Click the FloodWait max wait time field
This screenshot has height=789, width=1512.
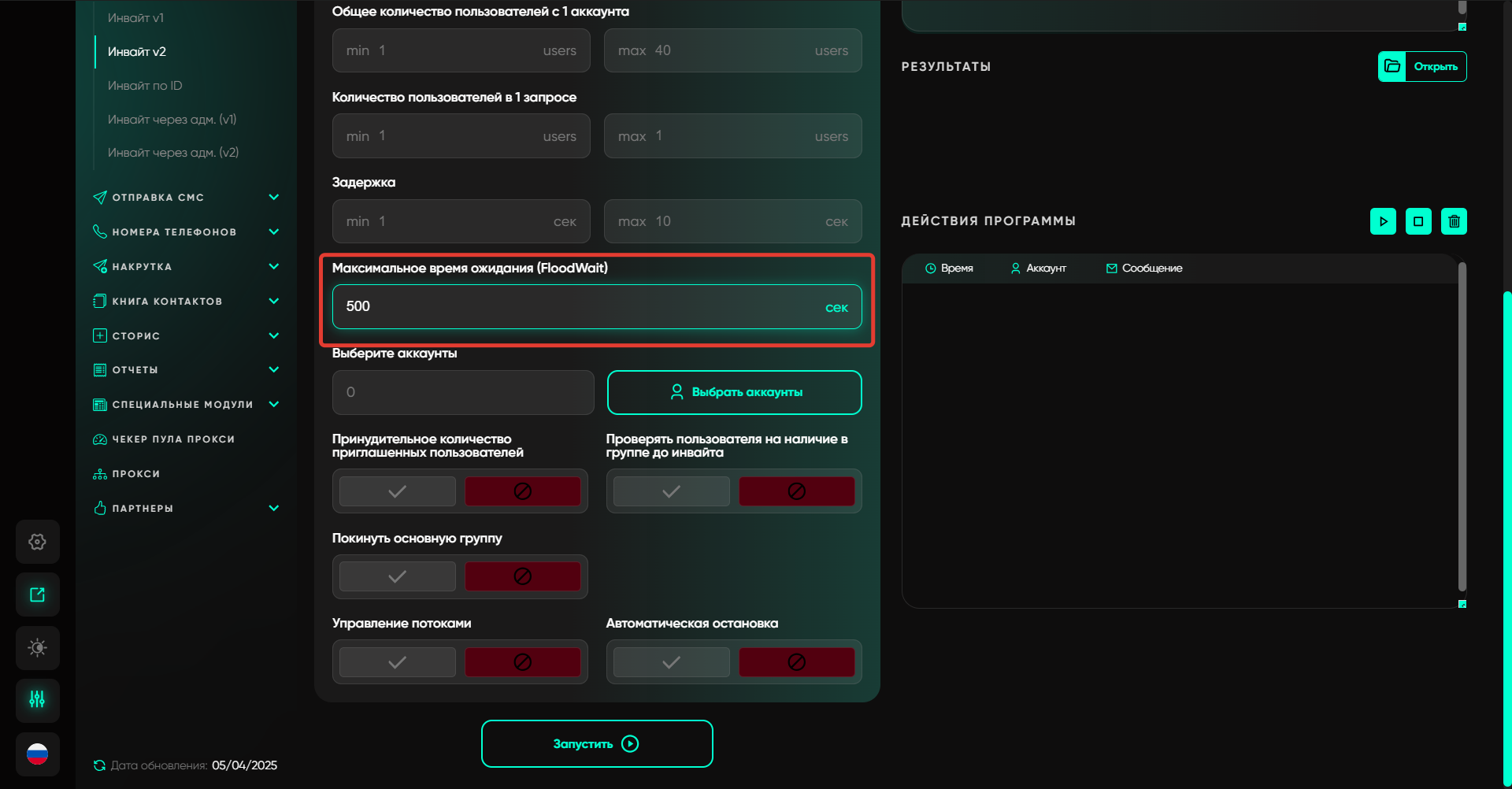tap(583, 306)
